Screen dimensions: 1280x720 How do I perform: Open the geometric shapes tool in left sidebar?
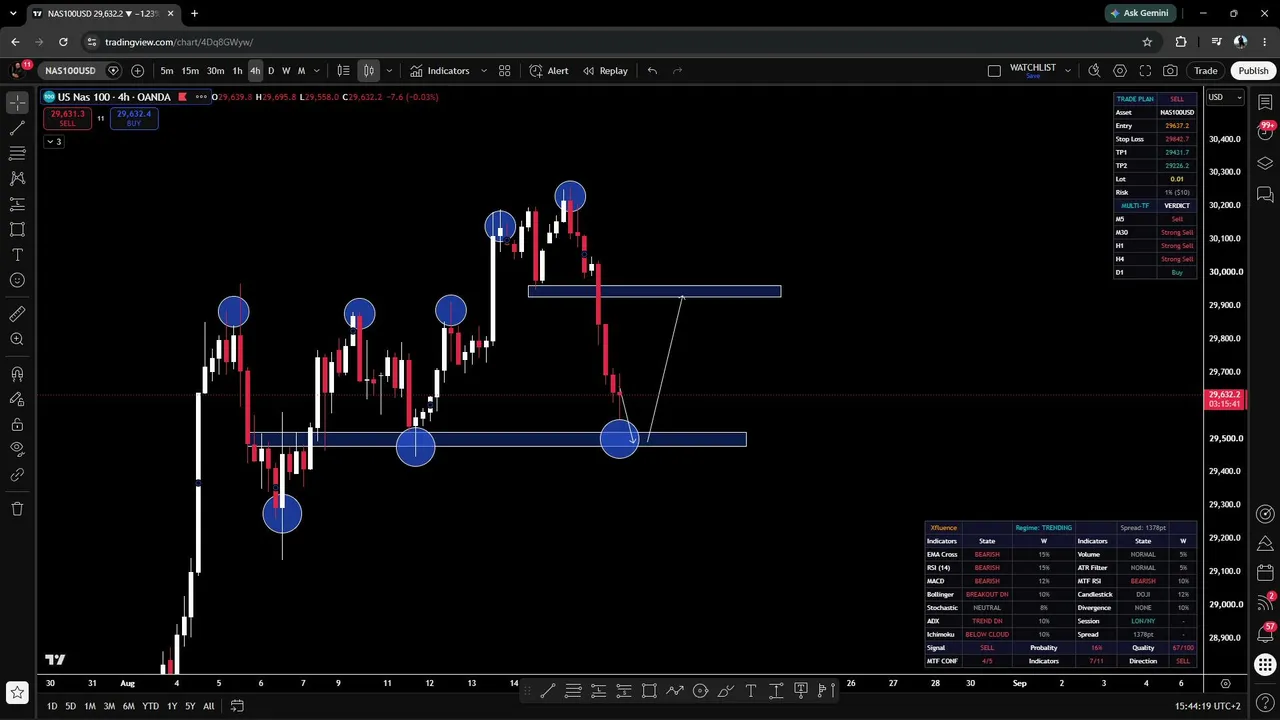(17, 229)
